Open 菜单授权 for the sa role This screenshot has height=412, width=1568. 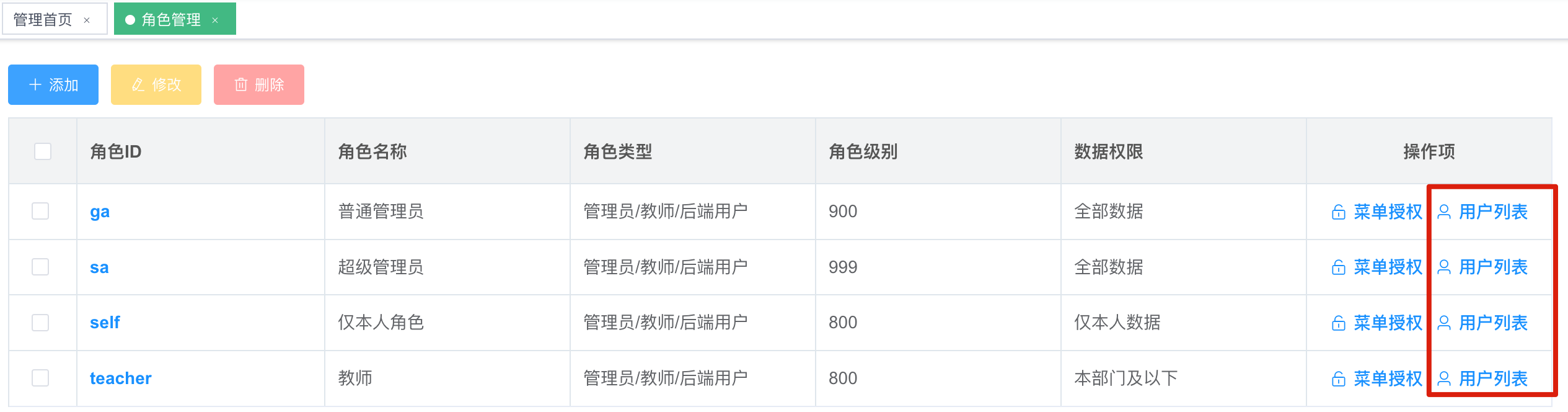point(1388,267)
